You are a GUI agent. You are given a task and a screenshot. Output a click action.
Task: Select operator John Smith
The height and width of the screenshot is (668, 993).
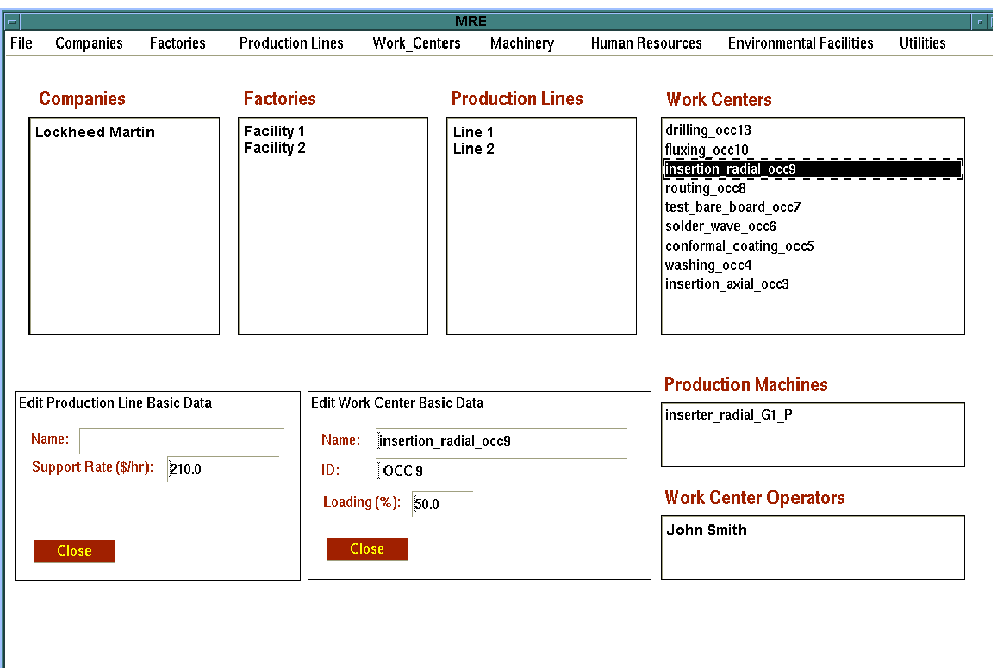pos(706,530)
